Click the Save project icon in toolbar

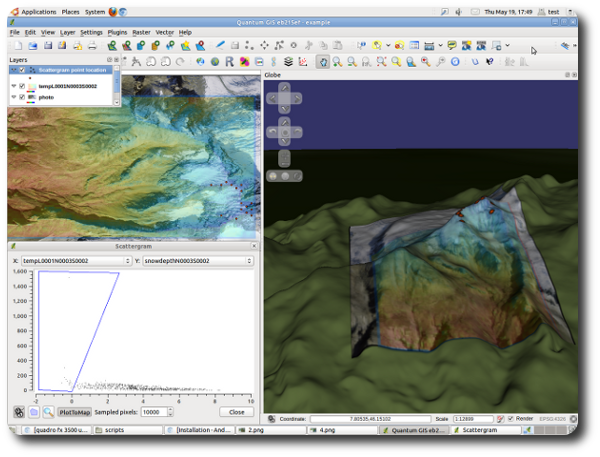47,46
